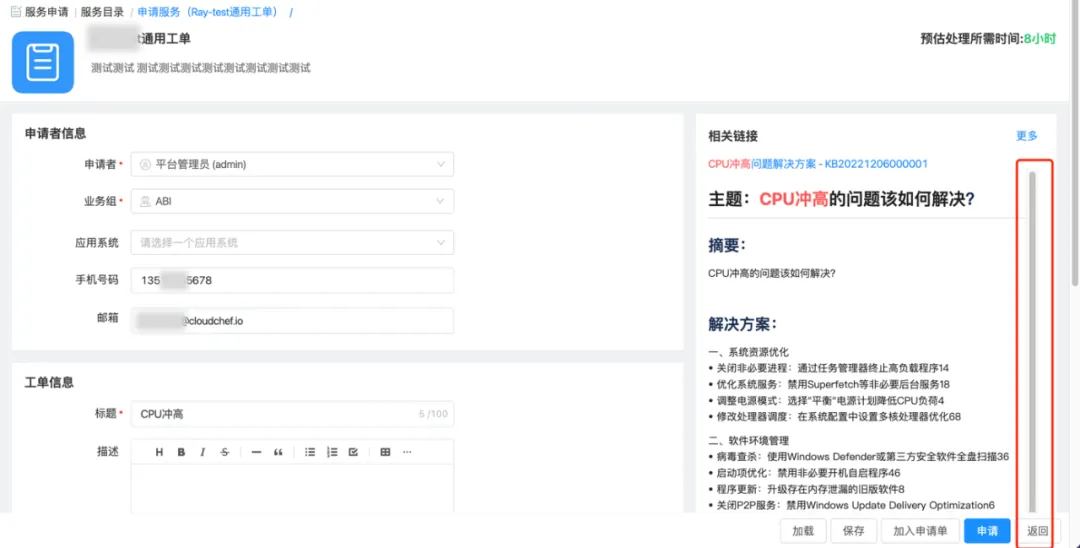Open CPU冲高问题解决方案 knowledge base link

818,164
